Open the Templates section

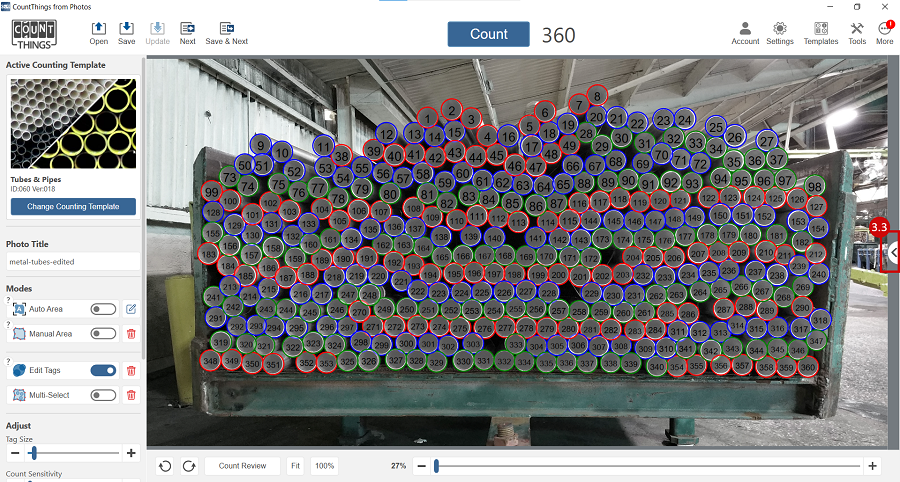pyautogui.click(x=821, y=33)
